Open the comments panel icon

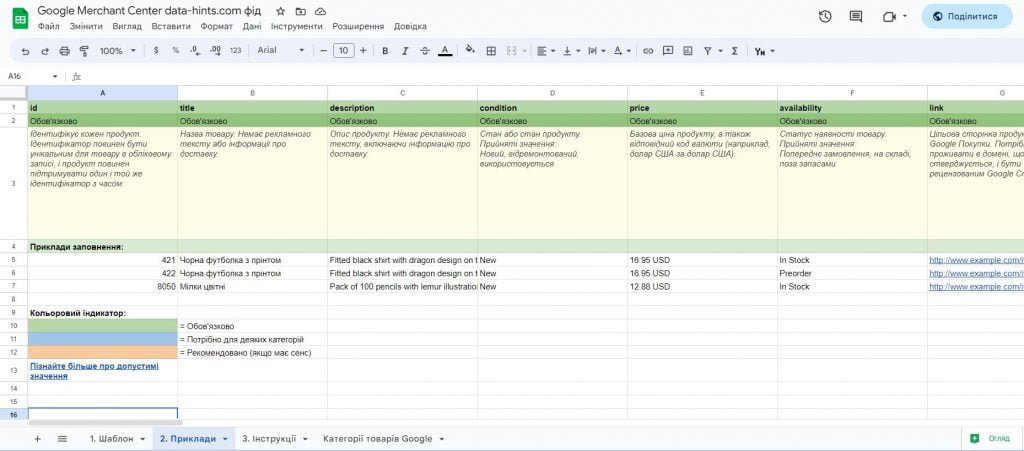click(x=856, y=16)
